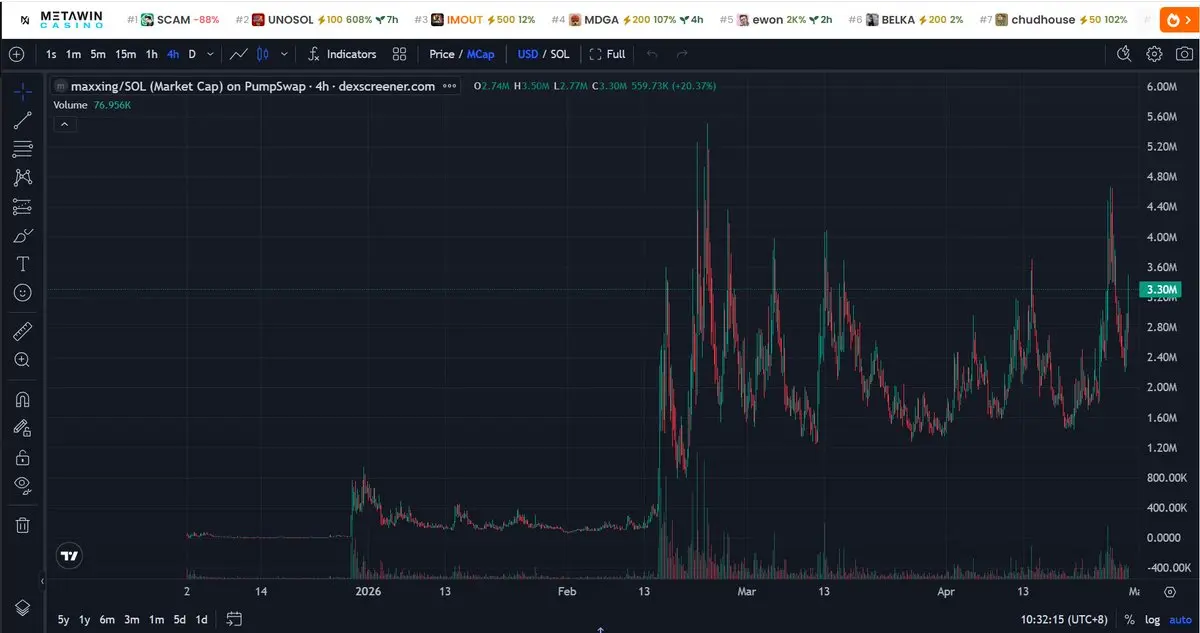Screen dimensions: 1200x633
Task: Set interval to 5m
Action: click(97, 54)
